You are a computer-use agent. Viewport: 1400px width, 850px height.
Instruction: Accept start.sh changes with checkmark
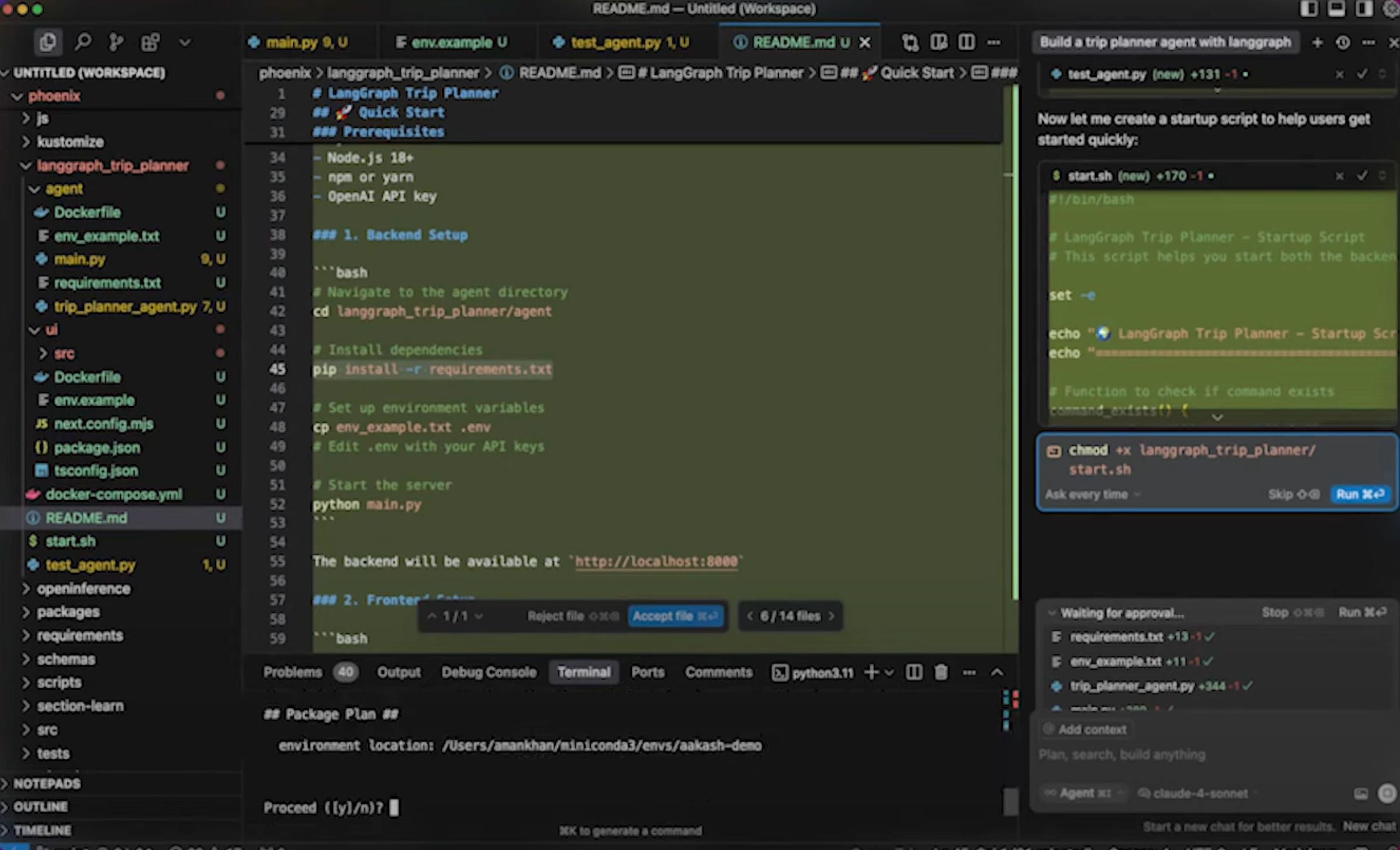1362,176
